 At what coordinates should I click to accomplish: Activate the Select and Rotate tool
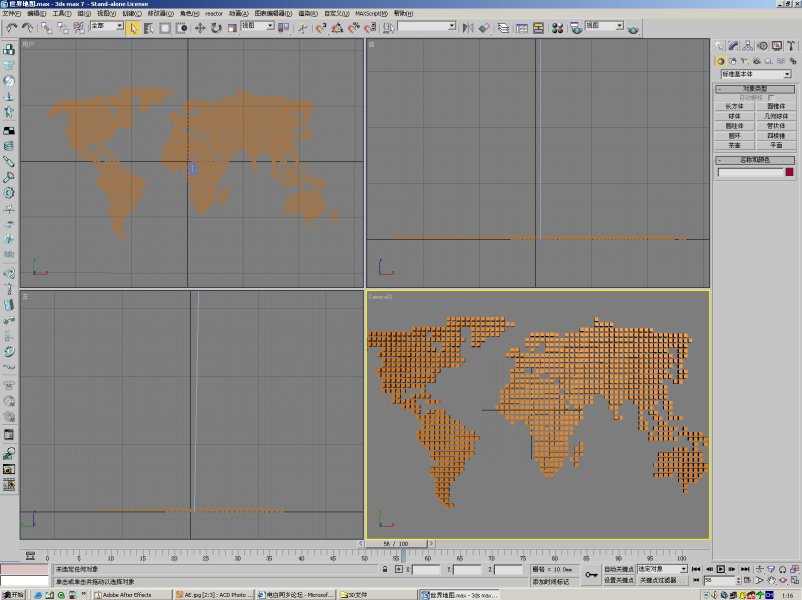pyautogui.click(x=216, y=28)
